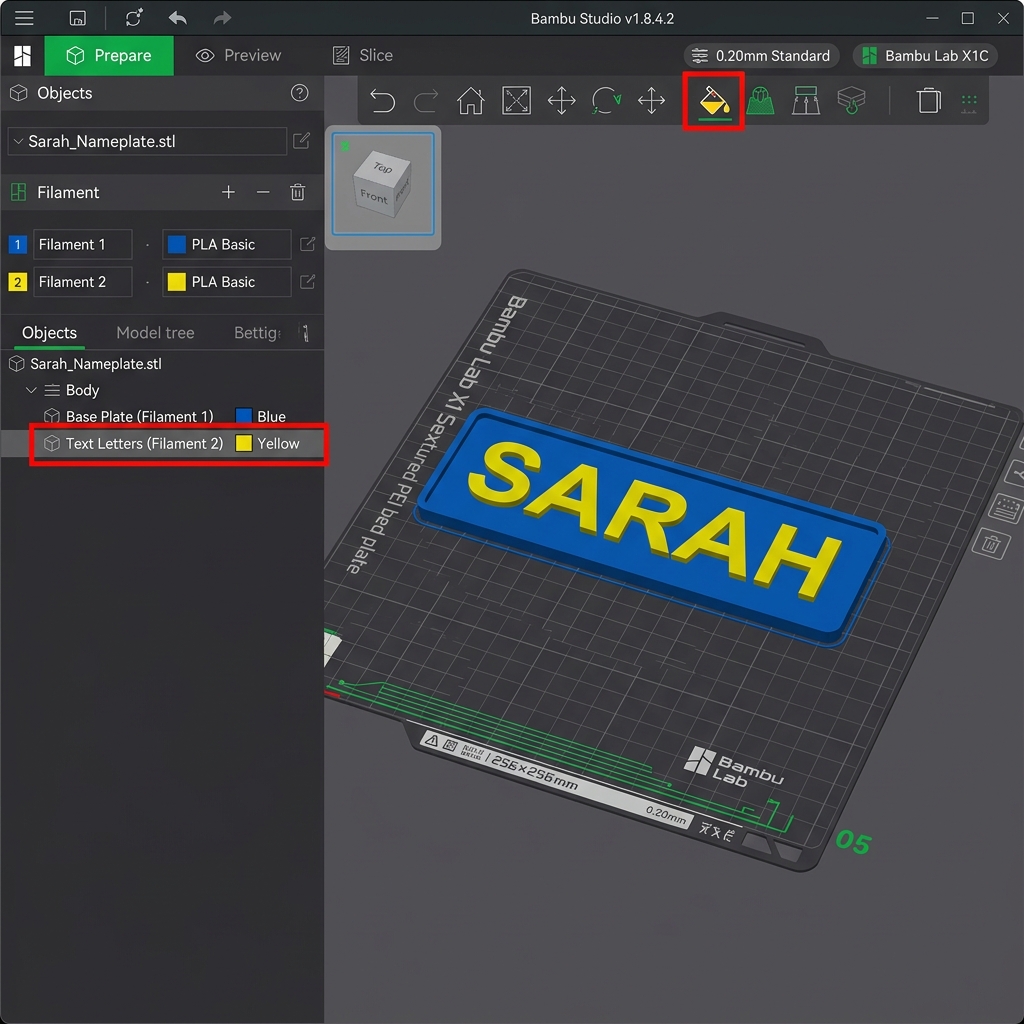Open the Filament 2 PLA Basic dropdown
The height and width of the screenshot is (1024, 1024).
click(227, 281)
